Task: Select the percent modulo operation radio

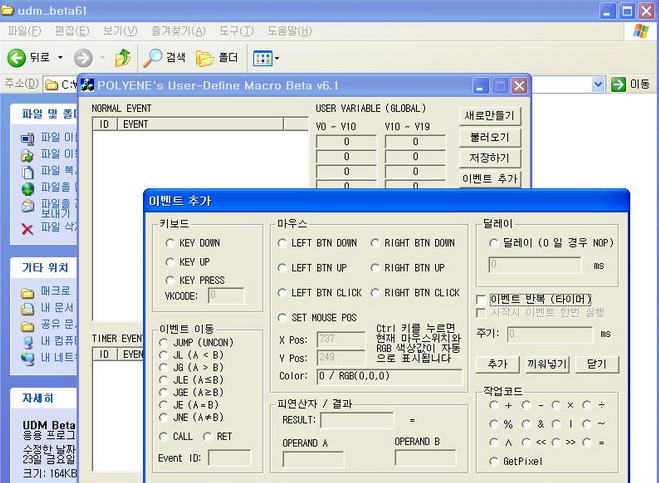Action: [493, 424]
